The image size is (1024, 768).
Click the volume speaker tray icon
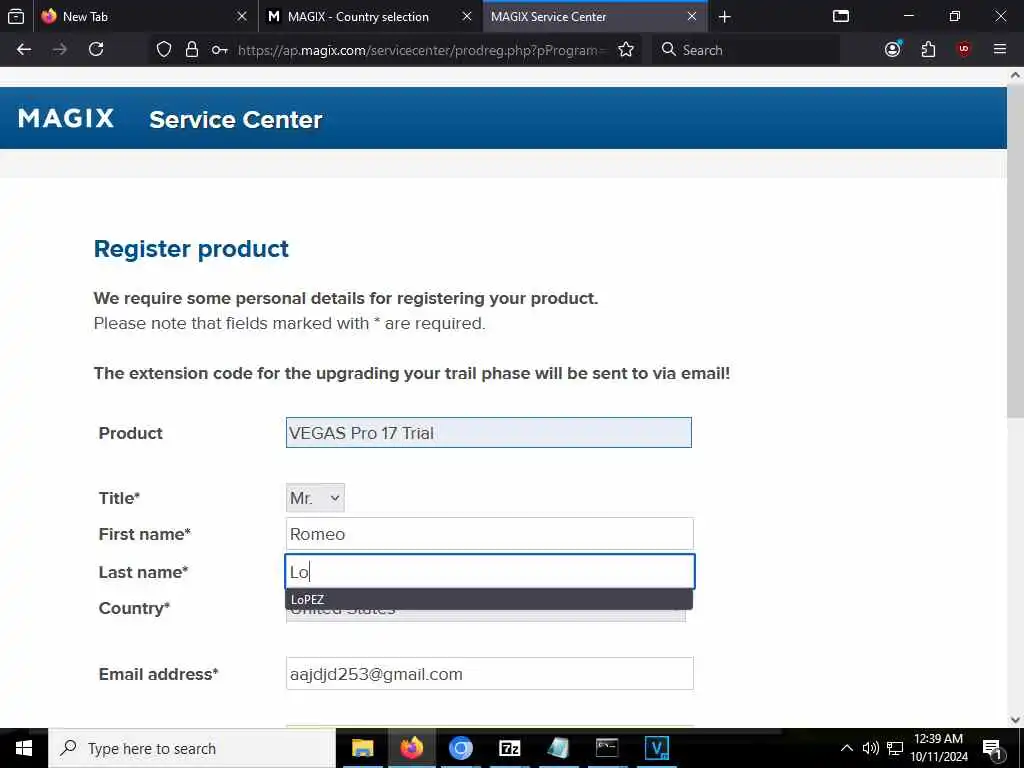tap(870, 748)
